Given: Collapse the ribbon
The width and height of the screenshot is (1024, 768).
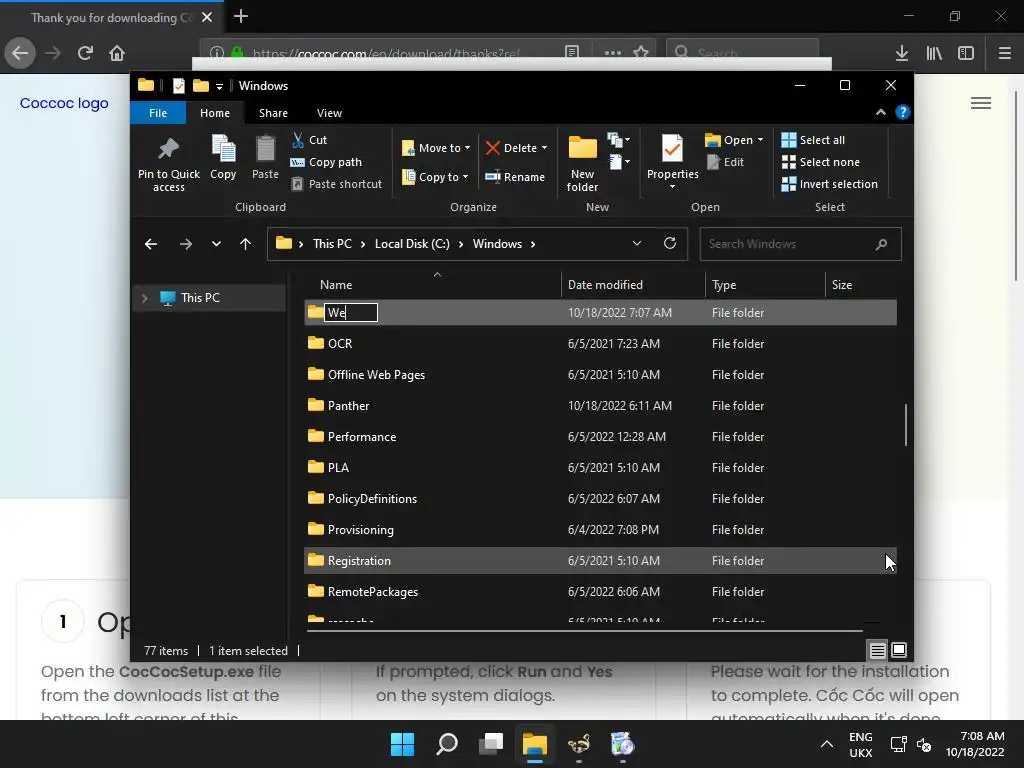Looking at the screenshot, I should point(881,112).
